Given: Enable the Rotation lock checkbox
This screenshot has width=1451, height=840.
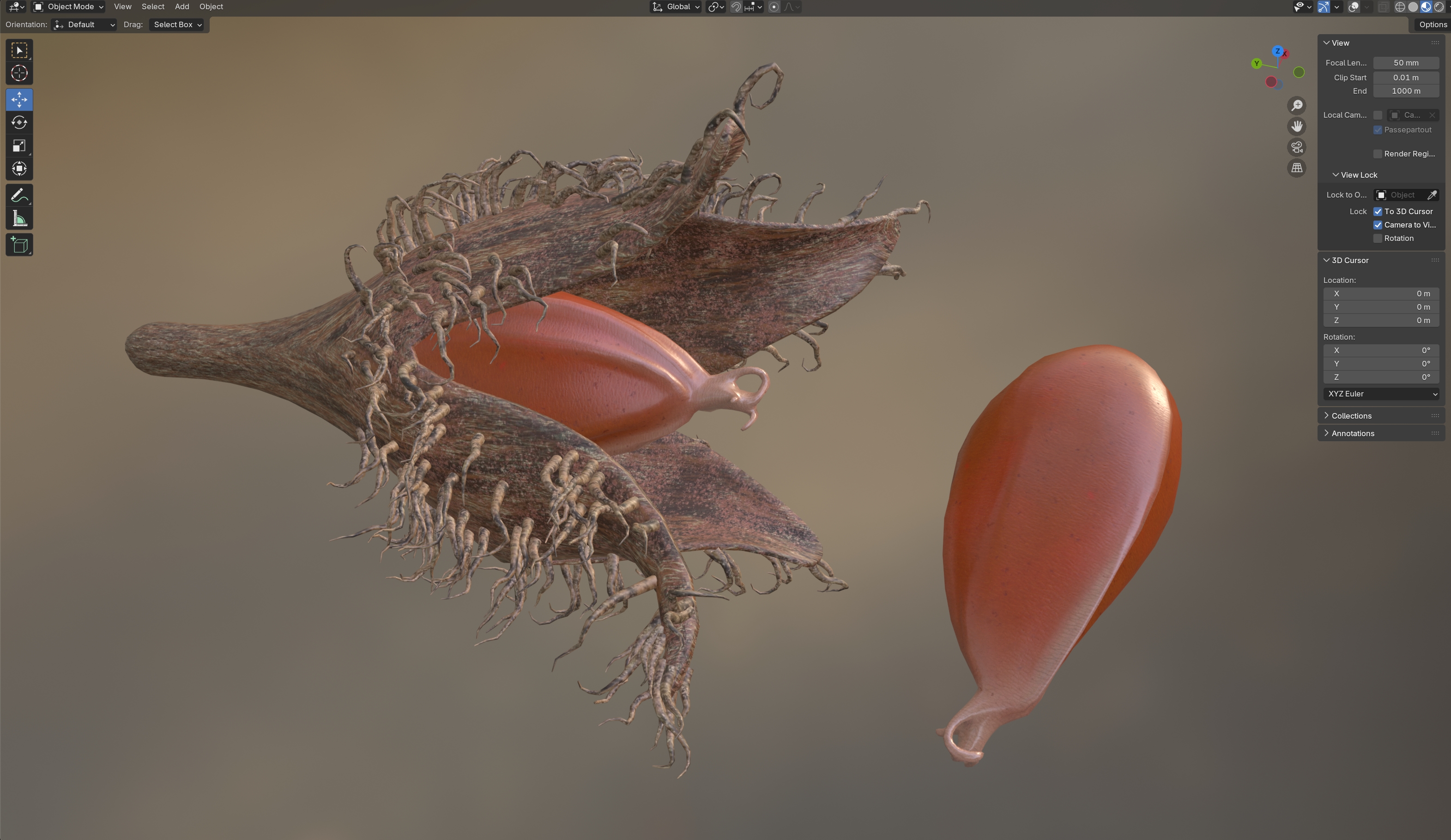Looking at the screenshot, I should coord(1378,239).
